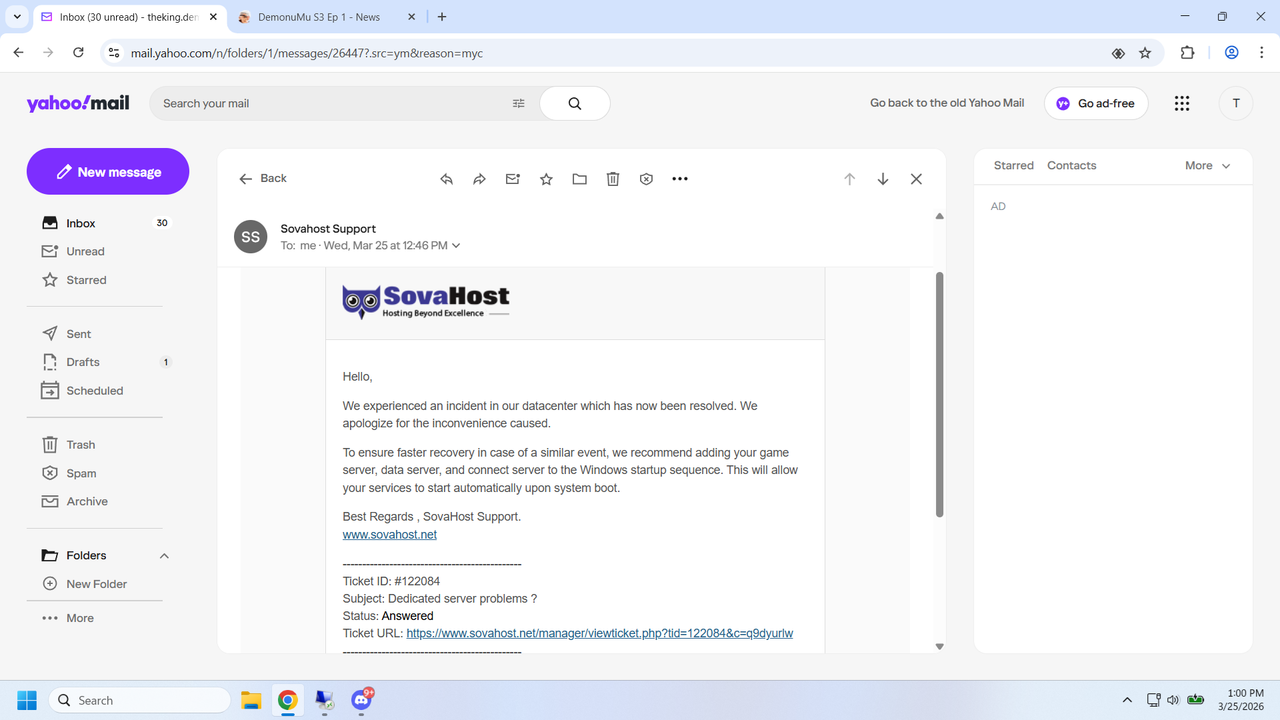Viewport: 1280px width, 720px height.
Task: Open Chrome tab search dropdown
Action: point(17,17)
